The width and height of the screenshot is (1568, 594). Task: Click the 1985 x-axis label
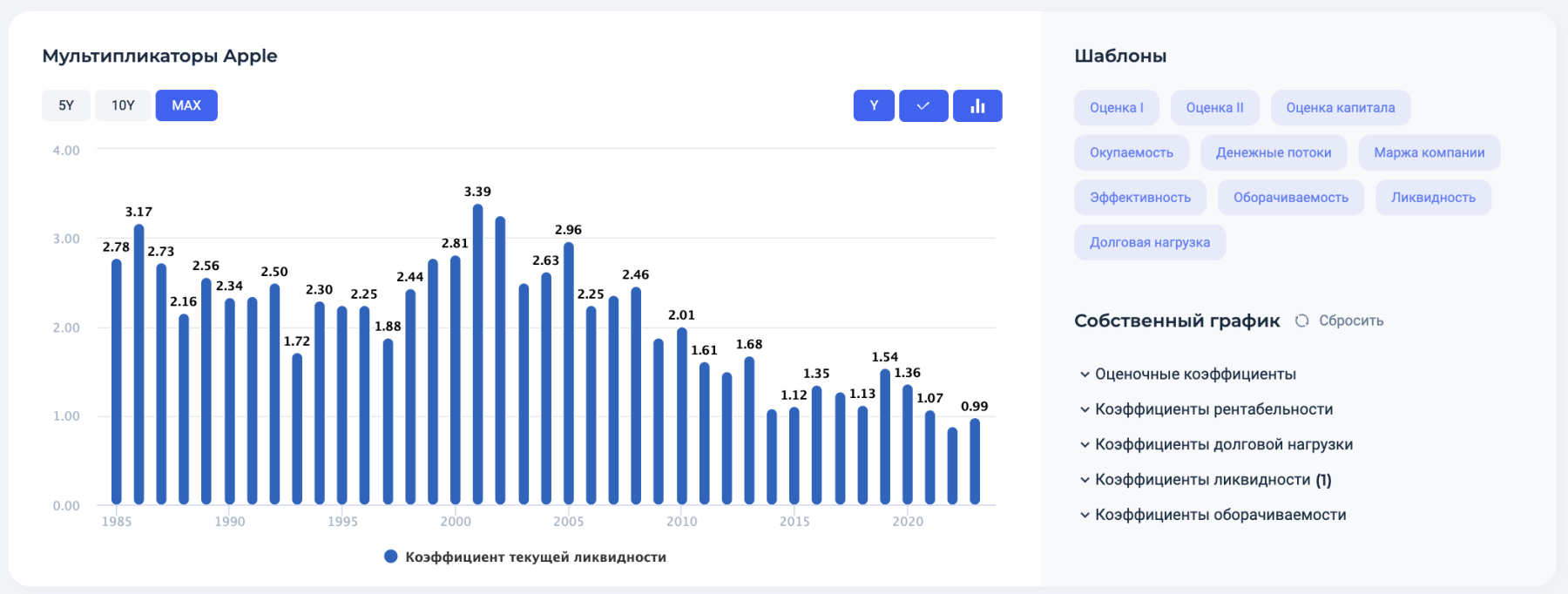point(117,522)
